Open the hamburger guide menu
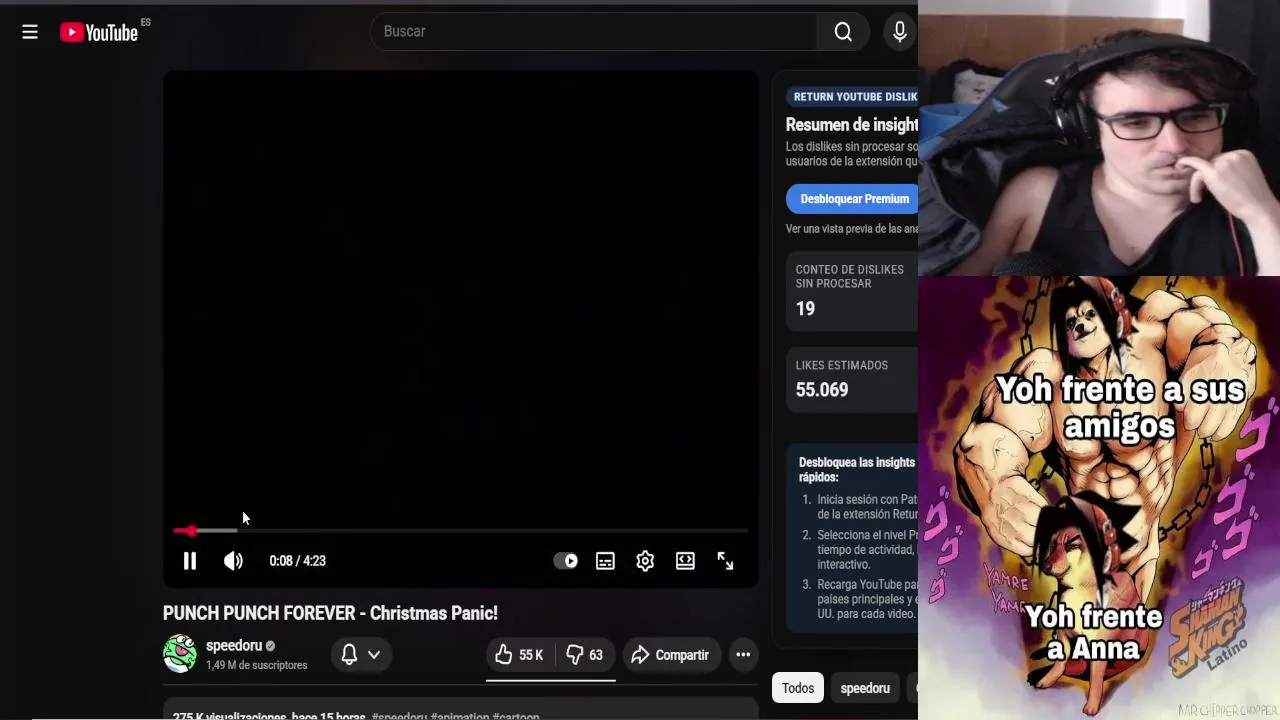 (30, 32)
